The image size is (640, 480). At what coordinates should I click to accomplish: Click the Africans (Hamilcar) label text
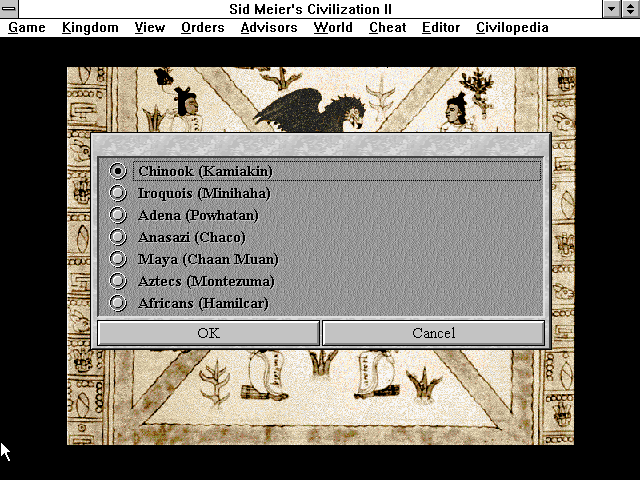pyautogui.click(x=203, y=303)
